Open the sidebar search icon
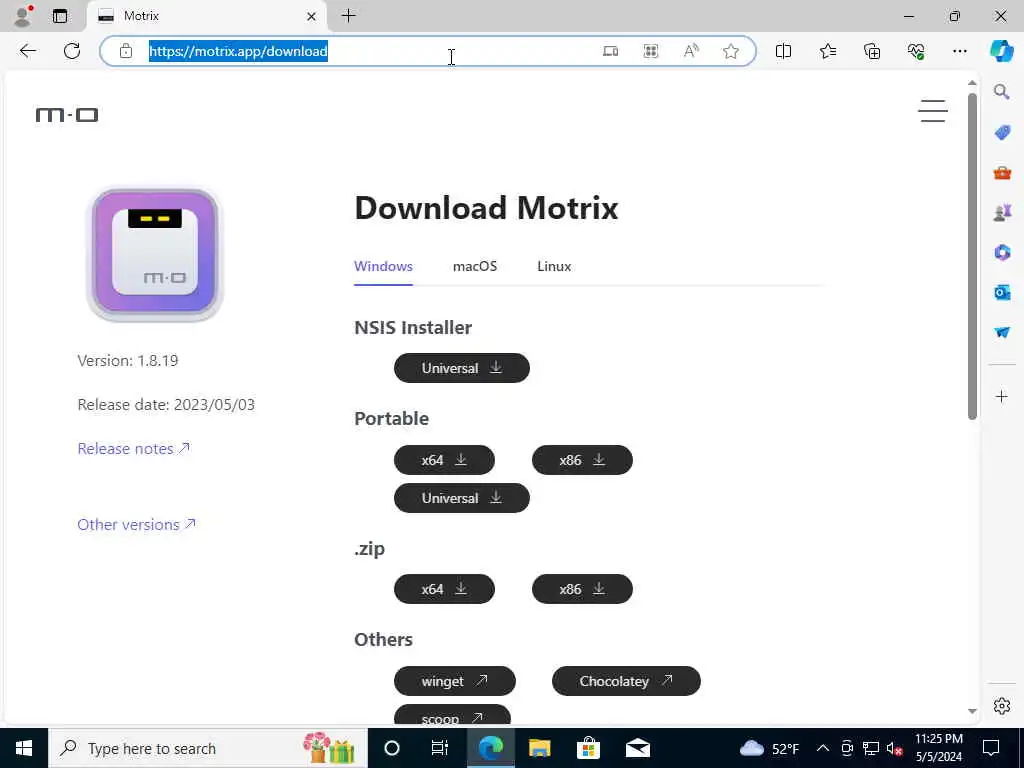 (1001, 92)
